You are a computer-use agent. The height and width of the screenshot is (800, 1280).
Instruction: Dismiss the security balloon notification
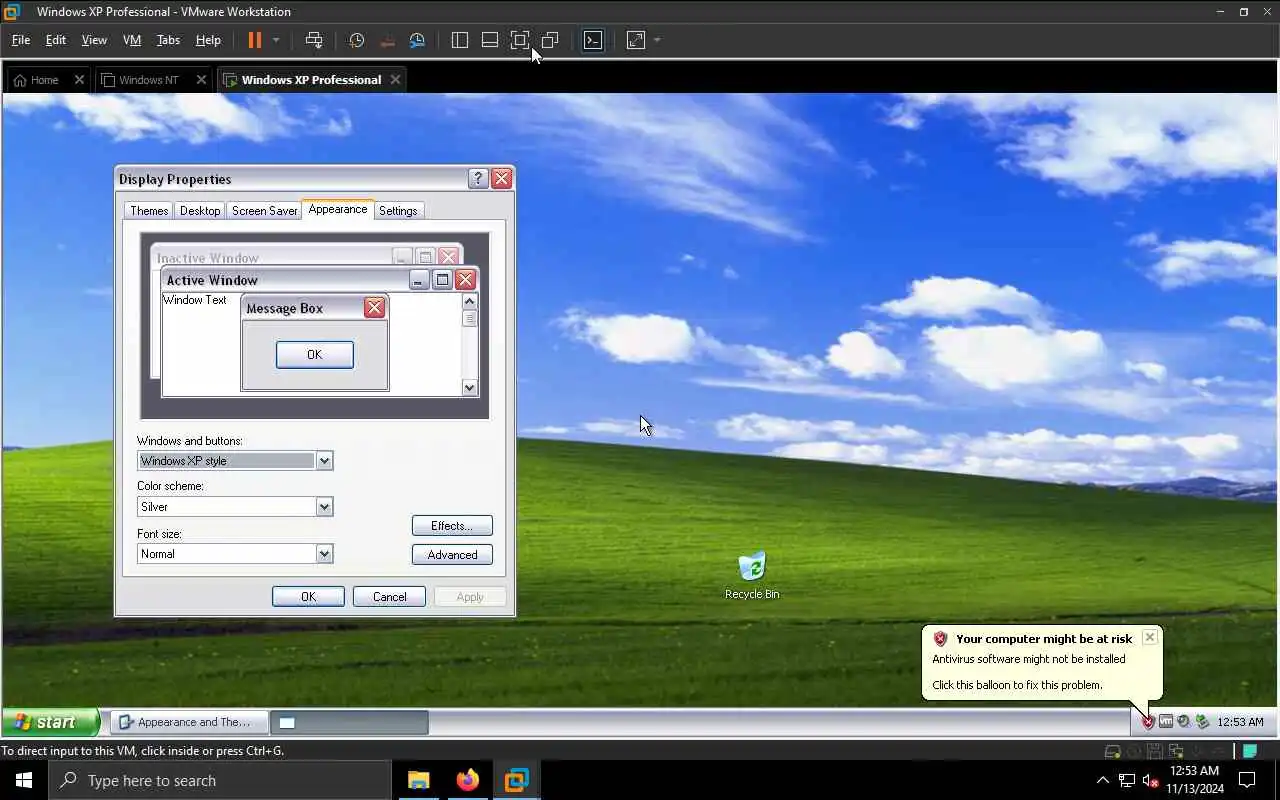point(1150,637)
